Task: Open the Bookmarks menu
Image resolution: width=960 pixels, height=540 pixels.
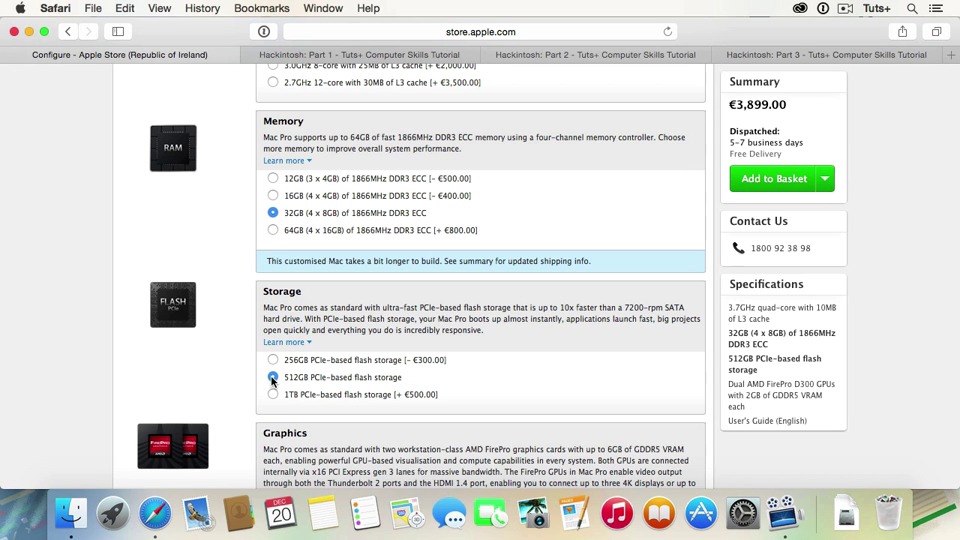Action: 261,8
